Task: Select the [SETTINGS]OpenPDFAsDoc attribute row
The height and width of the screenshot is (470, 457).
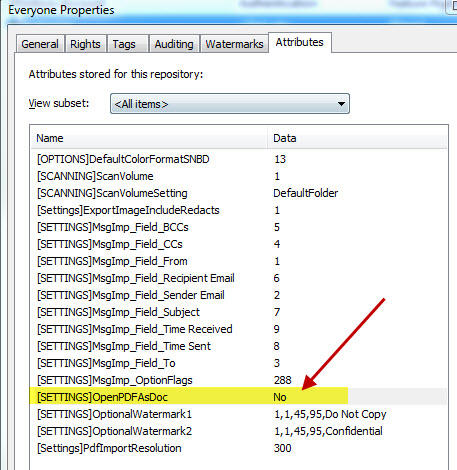Action: click(x=238, y=397)
